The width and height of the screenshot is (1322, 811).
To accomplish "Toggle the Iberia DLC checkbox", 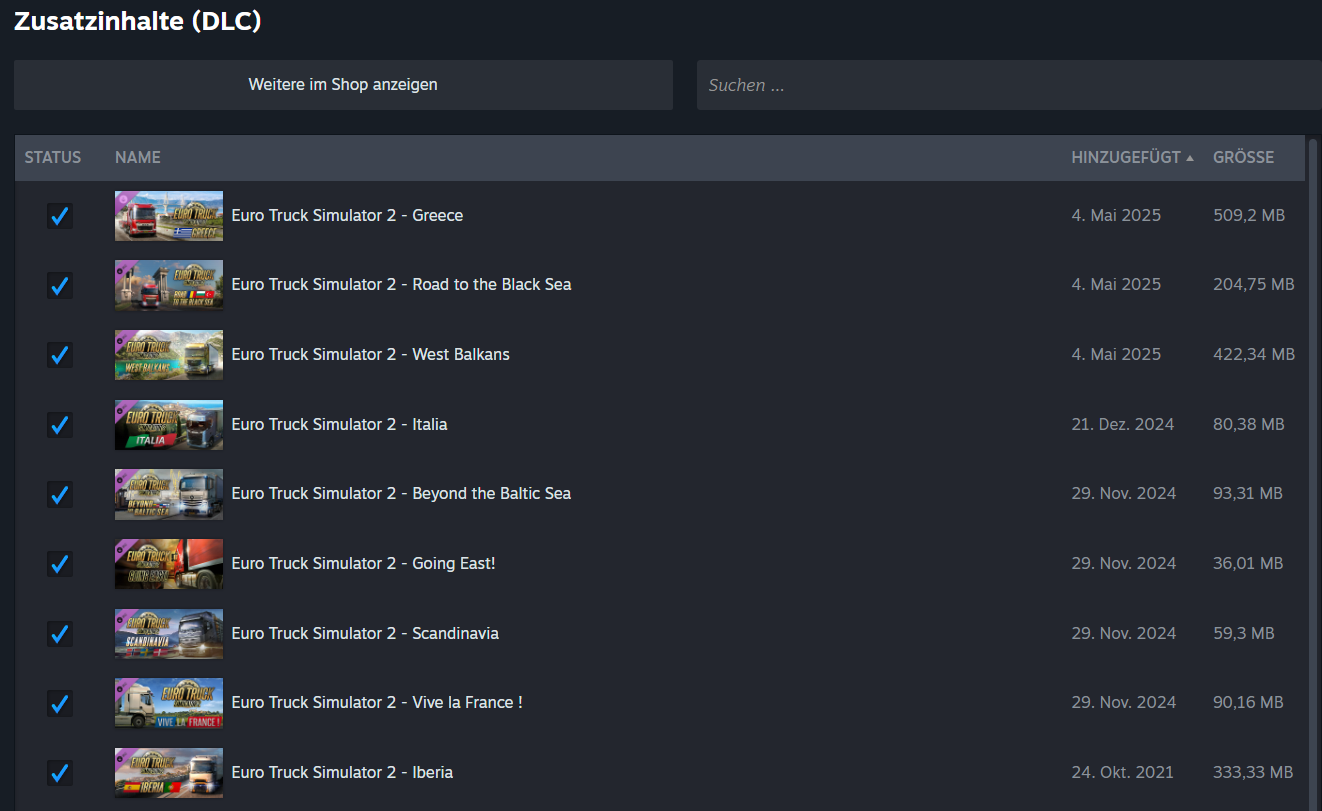I will click(60, 773).
